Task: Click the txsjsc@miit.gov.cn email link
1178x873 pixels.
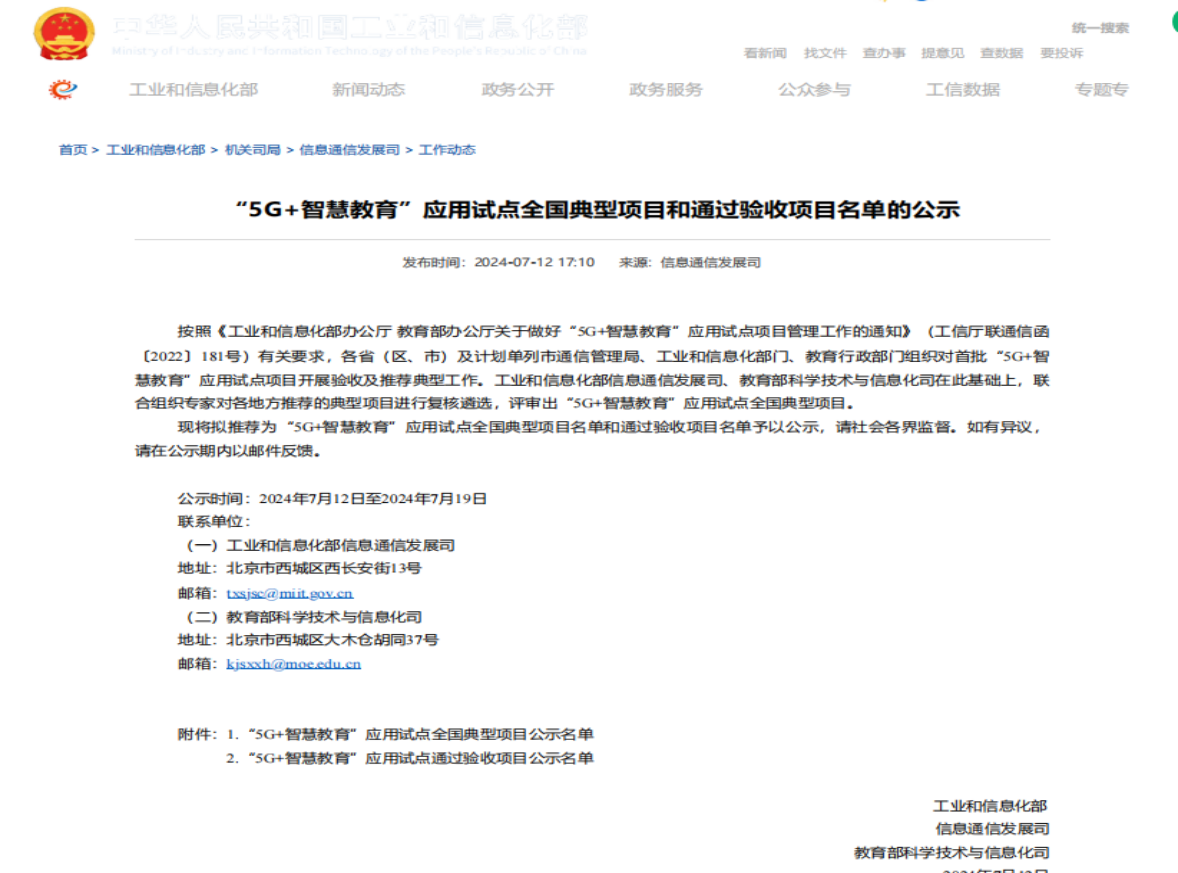Action: point(289,593)
